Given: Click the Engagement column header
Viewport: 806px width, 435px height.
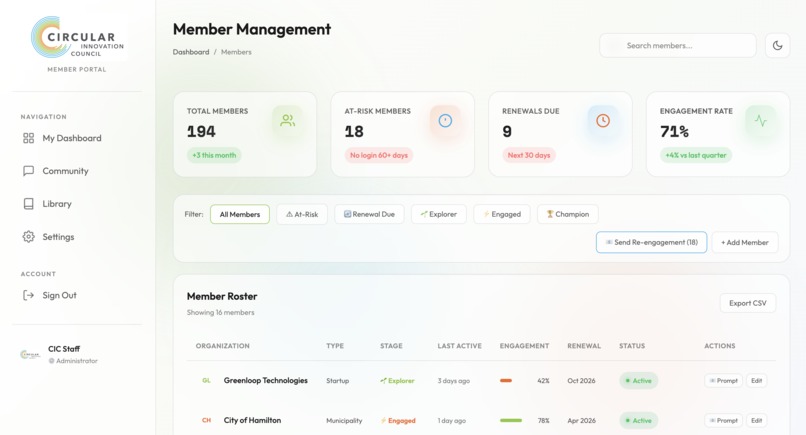Looking at the screenshot, I should point(524,346).
